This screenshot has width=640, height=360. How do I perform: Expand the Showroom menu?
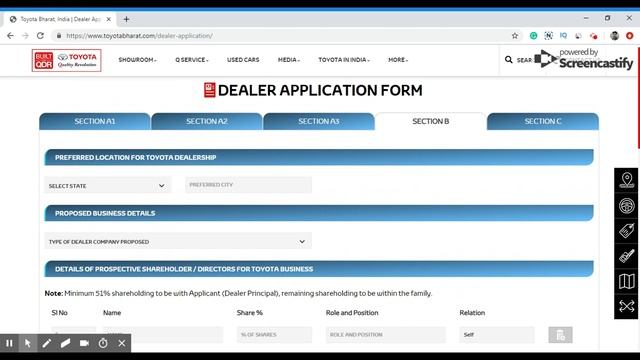[138, 60]
